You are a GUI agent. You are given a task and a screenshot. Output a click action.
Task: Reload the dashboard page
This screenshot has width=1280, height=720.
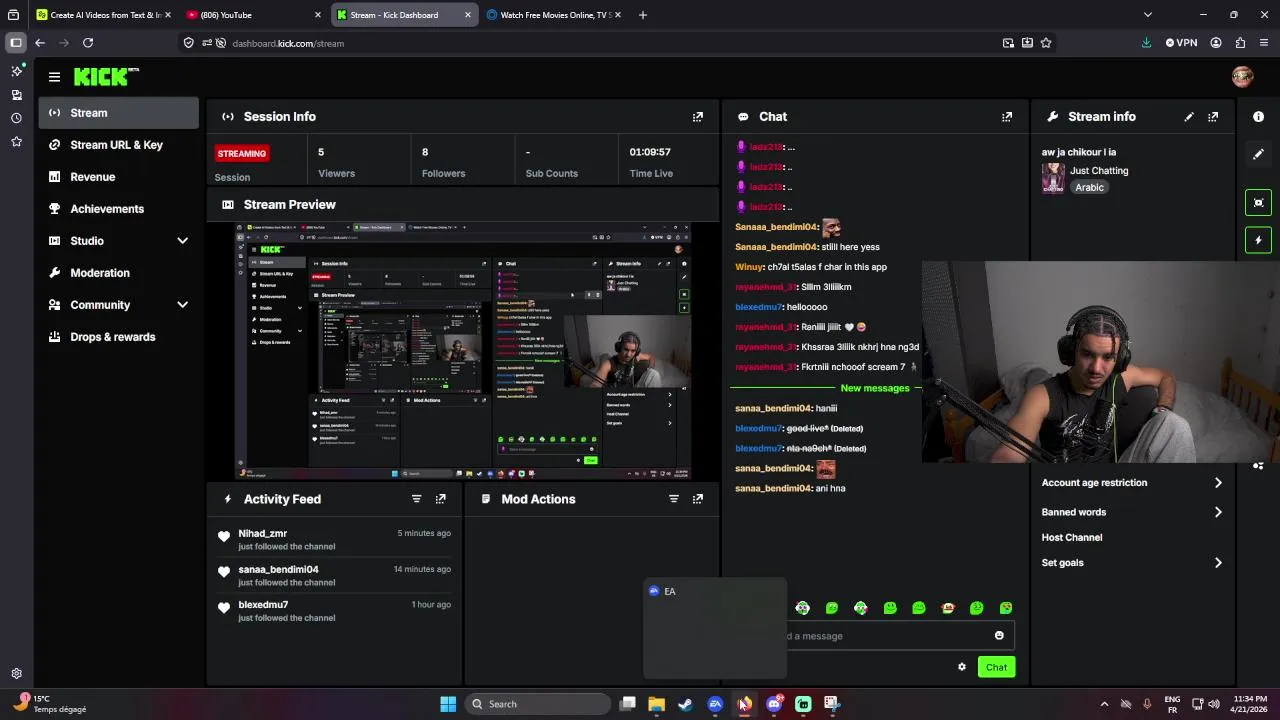[x=88, y=43]
